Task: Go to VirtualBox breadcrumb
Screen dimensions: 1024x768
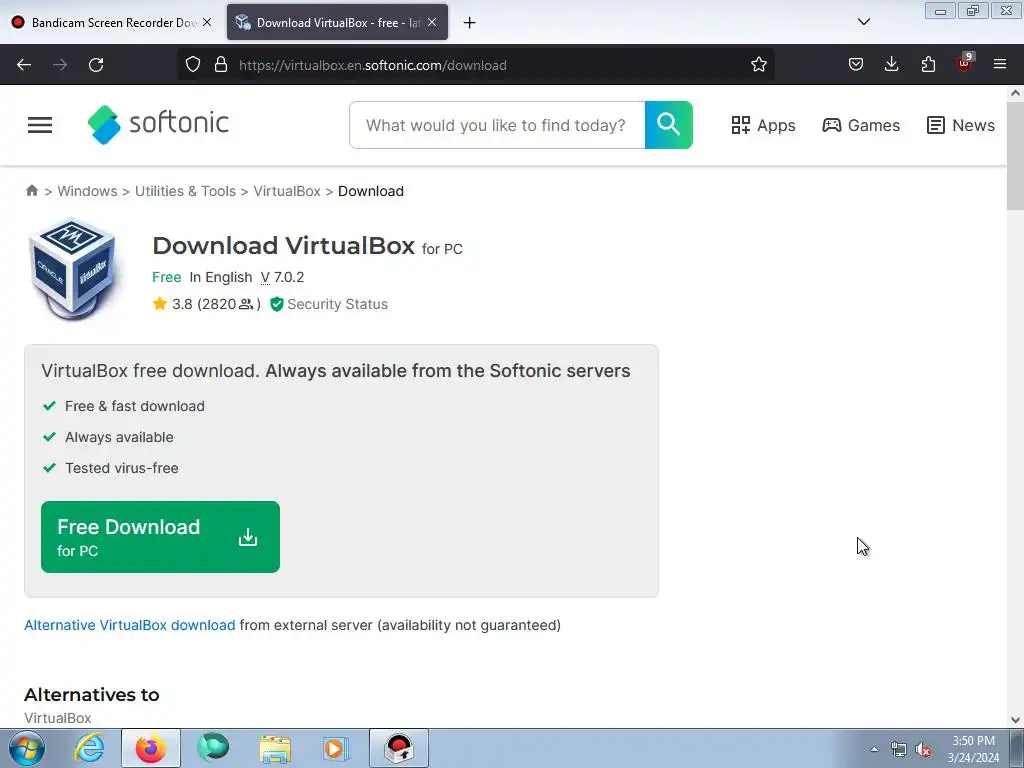Action: pyautogui.click(x=287, y=191)
